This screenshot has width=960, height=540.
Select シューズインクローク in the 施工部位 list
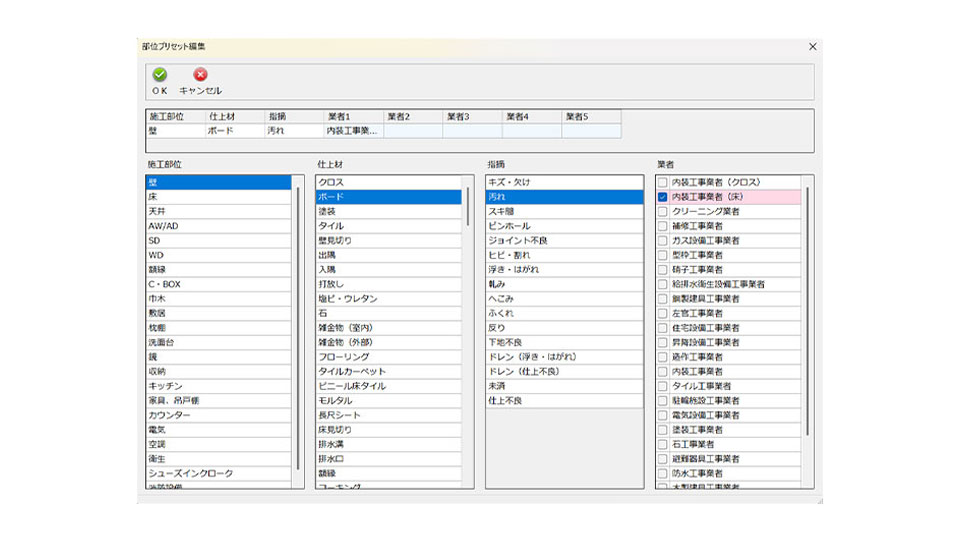(219, 473)
